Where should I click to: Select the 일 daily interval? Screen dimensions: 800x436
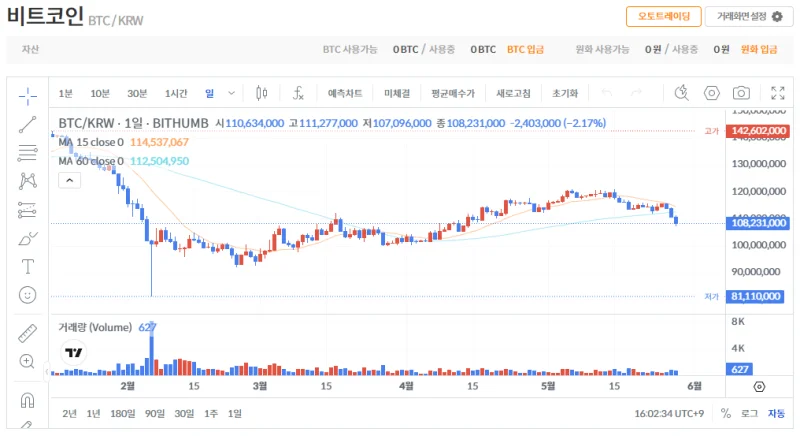point(210,93)
